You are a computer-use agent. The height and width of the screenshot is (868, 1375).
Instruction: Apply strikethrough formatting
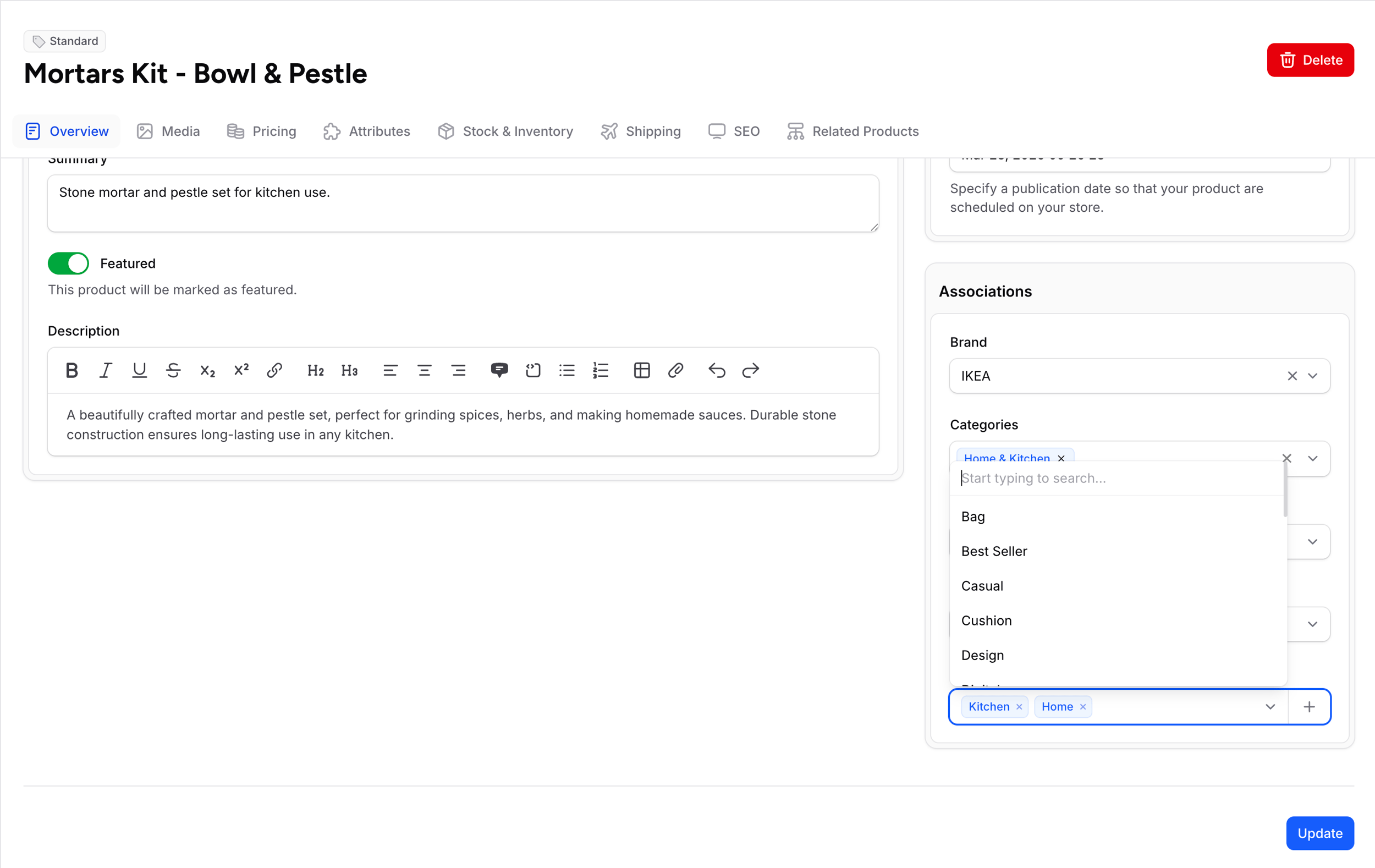[174, 371]
